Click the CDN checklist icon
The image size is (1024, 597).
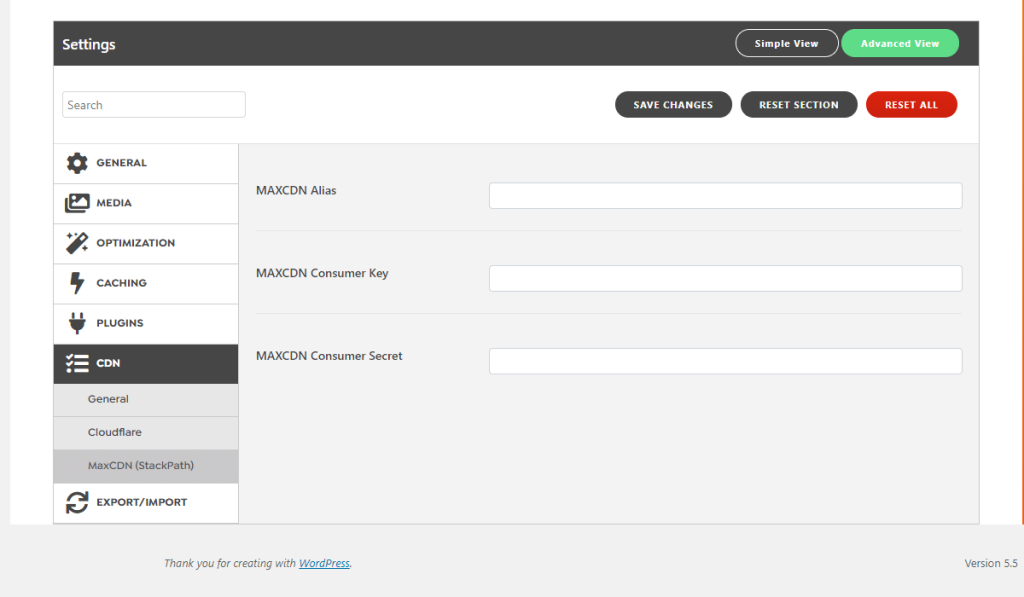coord(77,363)
